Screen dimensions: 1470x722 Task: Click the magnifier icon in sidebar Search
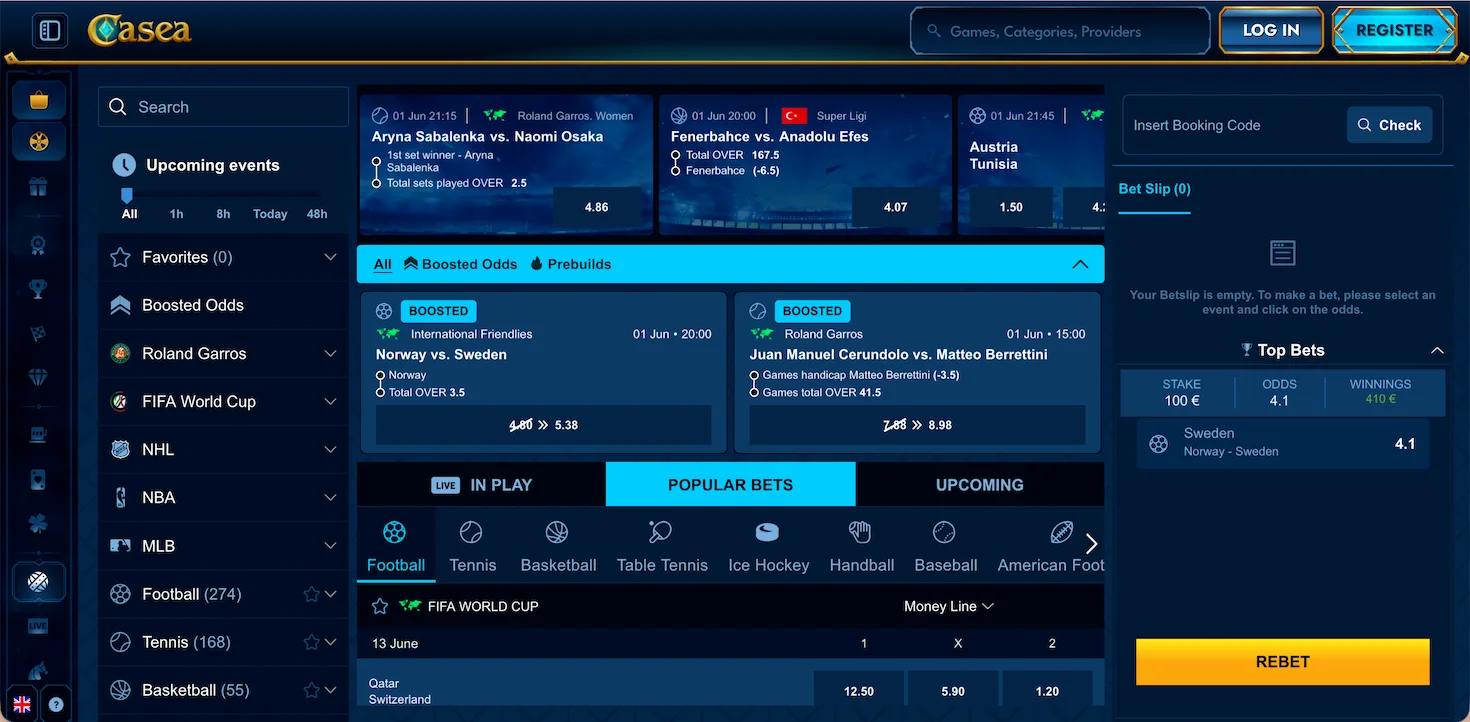118,107
